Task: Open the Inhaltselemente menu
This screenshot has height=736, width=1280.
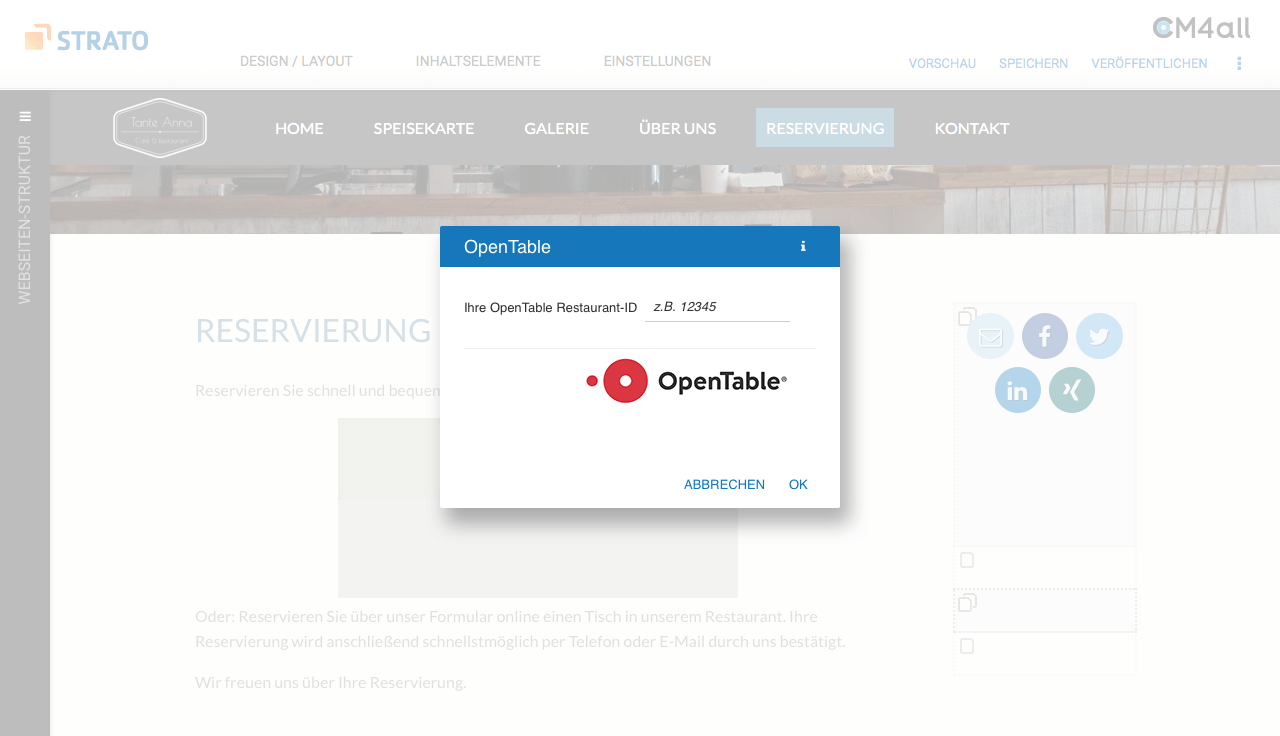Action: coord(478,61)
